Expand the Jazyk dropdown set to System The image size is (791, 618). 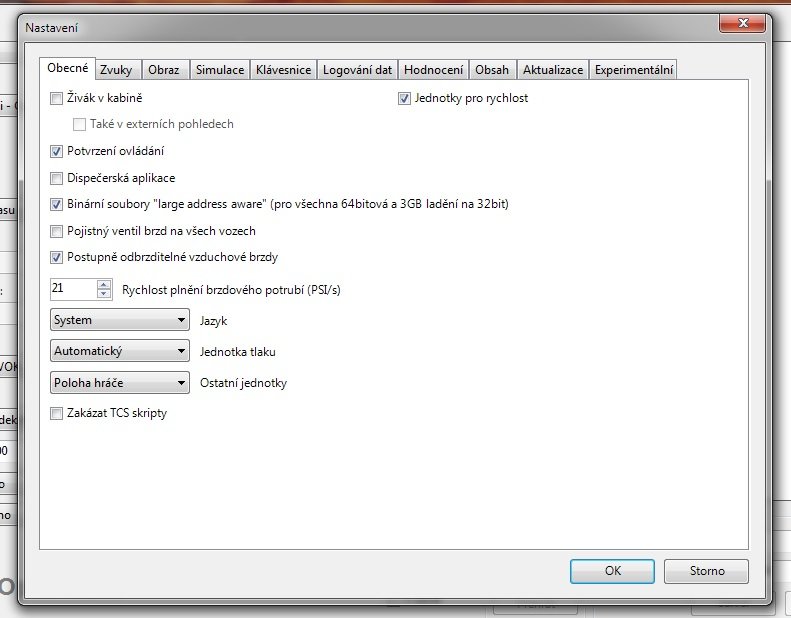pyautogui.click(x=119, y=320)
